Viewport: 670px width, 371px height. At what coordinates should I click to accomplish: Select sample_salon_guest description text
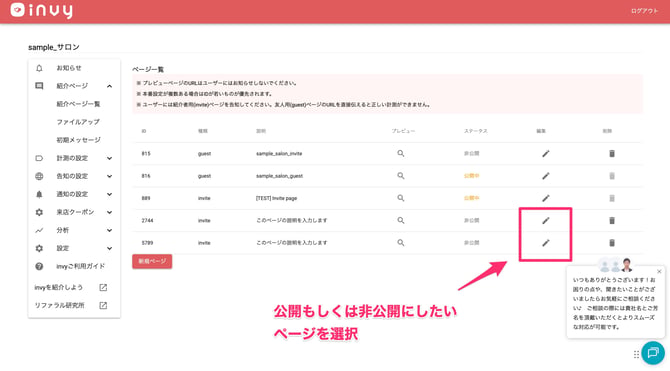pos(279,176)
